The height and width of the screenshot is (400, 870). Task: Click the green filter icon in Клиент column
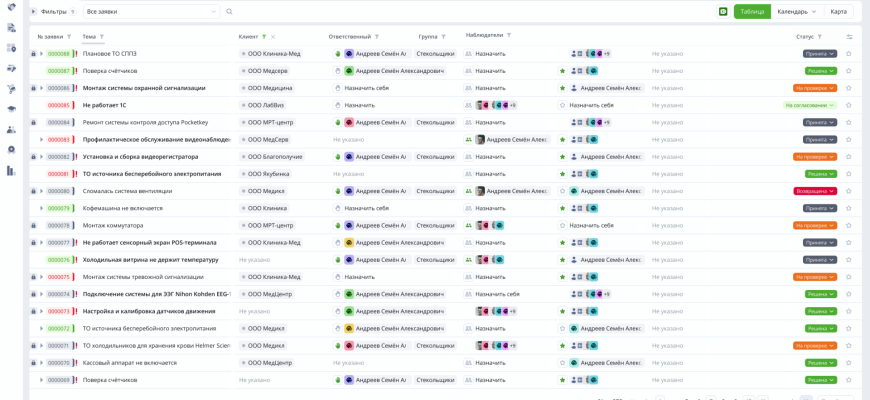pos(264,37)
